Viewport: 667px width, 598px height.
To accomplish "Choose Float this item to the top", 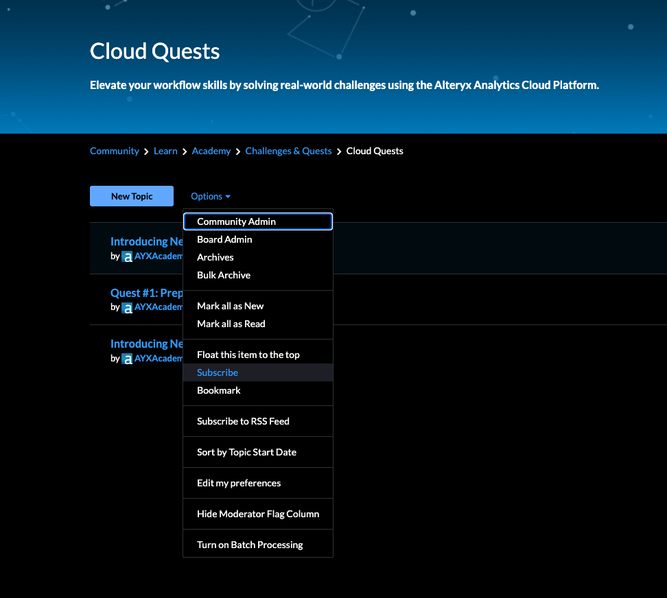I will tap(248, 355).
